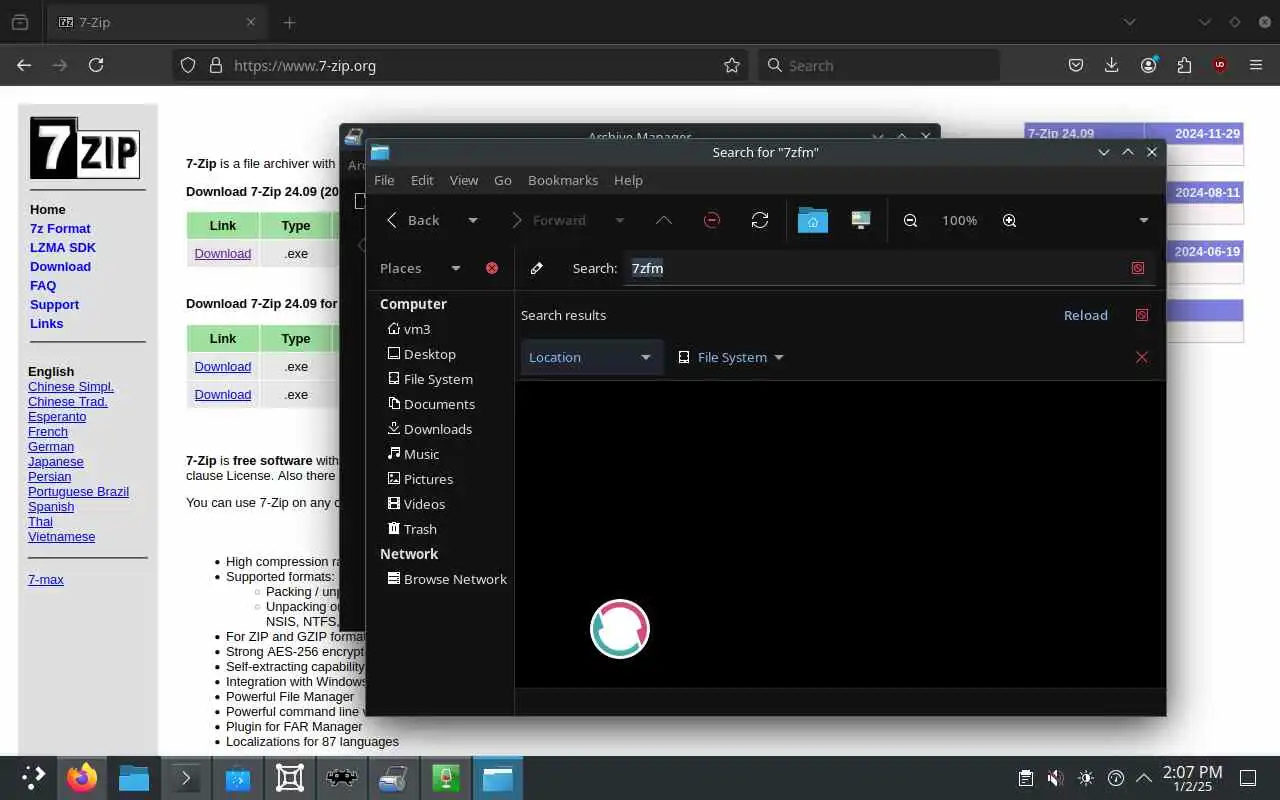Open 7z Format page link
The height and width of the screenshot is (800, 1280).
point(60,228)
